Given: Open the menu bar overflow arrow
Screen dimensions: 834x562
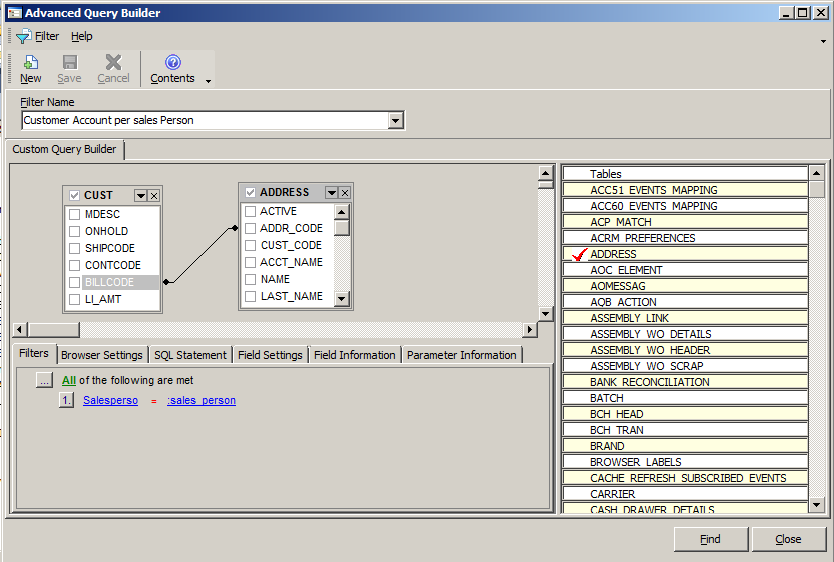Looking at the screenshot, I should point(823,41).
